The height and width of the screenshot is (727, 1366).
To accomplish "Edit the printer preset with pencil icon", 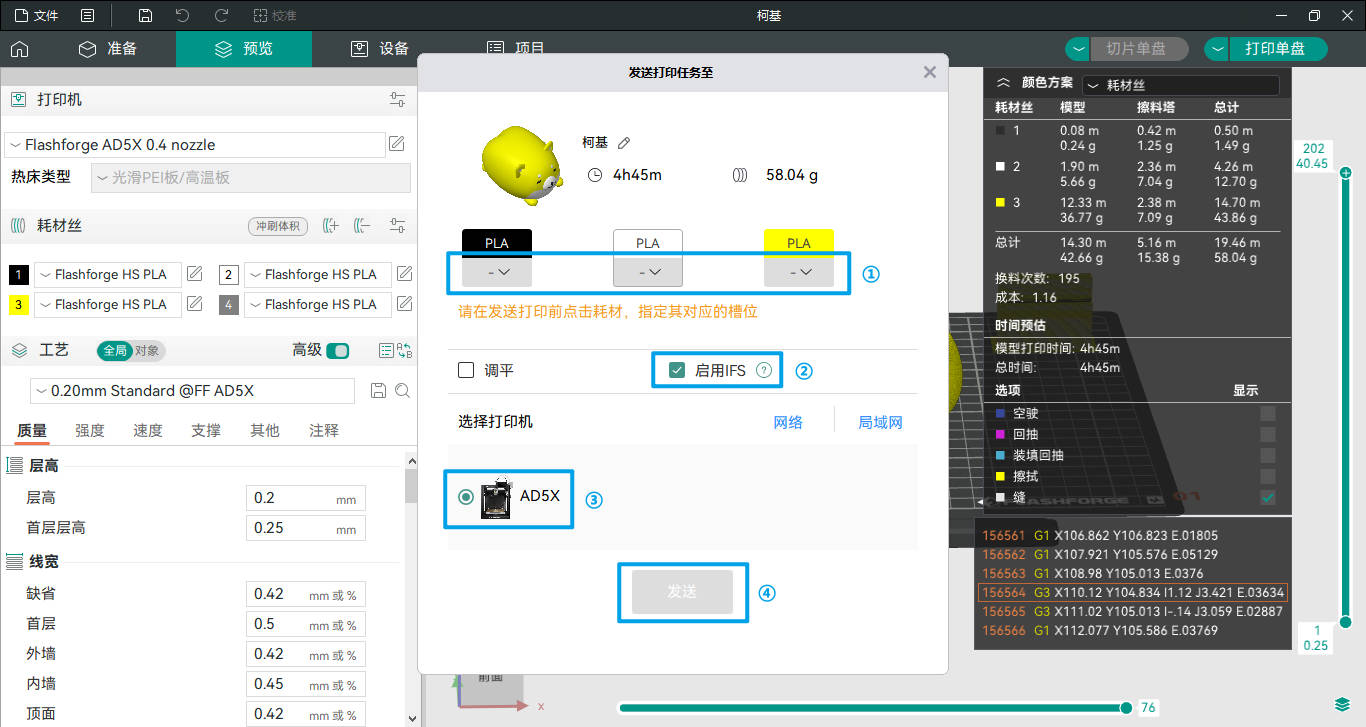I will 397,145.
